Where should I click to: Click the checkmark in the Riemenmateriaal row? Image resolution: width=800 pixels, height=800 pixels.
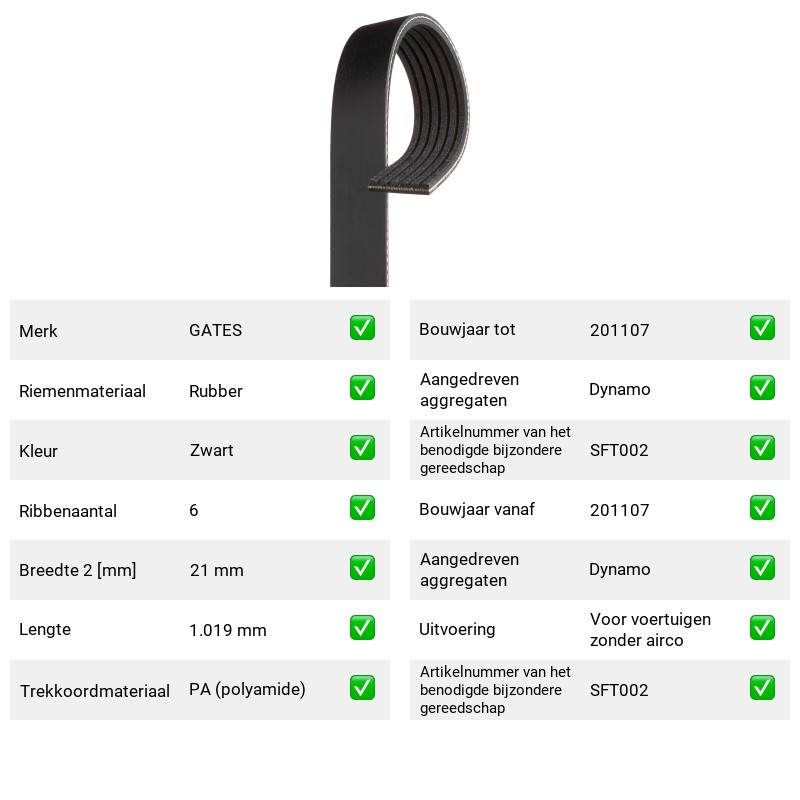tap(362, 388)
